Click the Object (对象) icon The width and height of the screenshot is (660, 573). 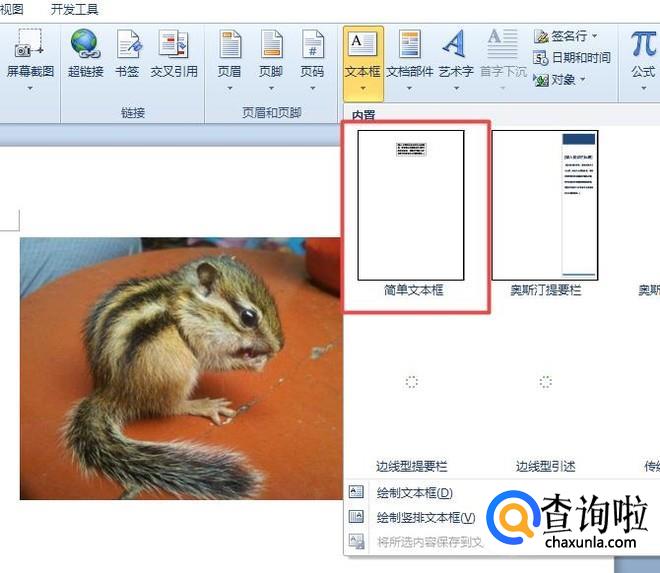point(540,79)
